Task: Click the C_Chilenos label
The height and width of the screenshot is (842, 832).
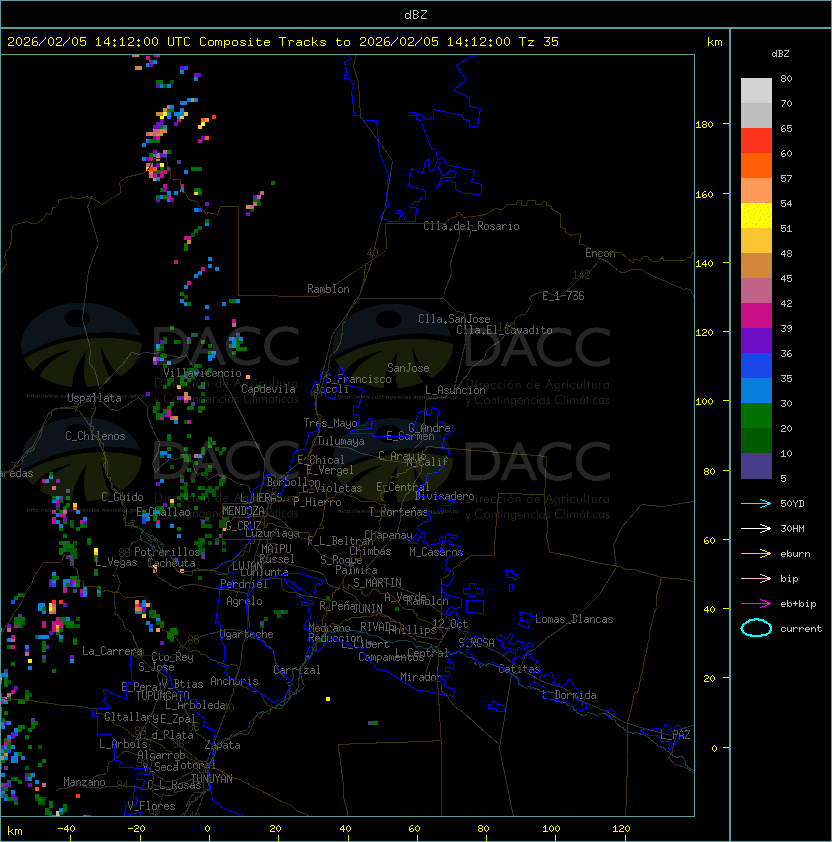Action: coord(95,436)
